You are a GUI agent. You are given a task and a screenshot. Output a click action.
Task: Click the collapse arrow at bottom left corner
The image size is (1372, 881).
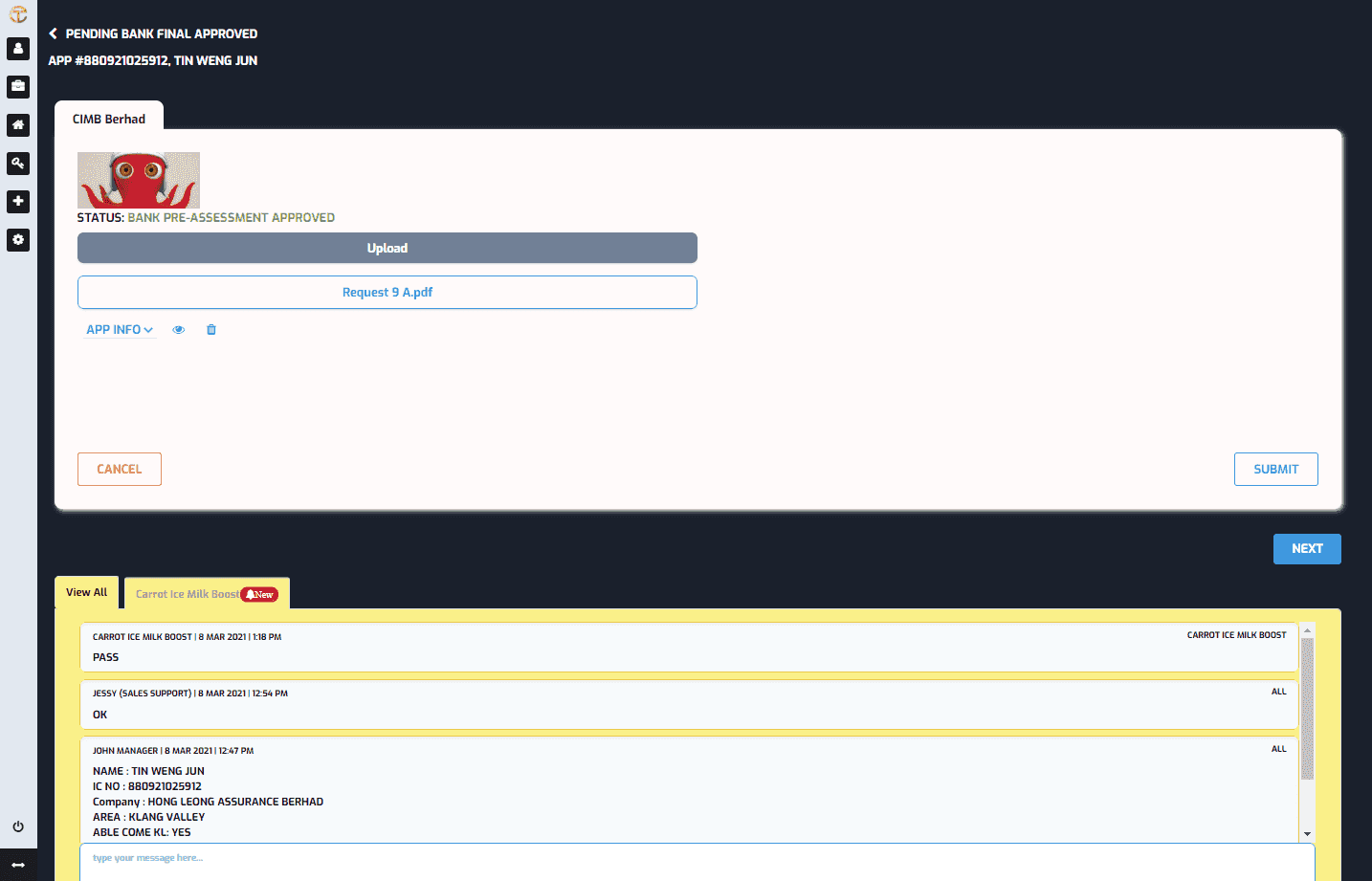pyautogui.click(x=17, y=867)
